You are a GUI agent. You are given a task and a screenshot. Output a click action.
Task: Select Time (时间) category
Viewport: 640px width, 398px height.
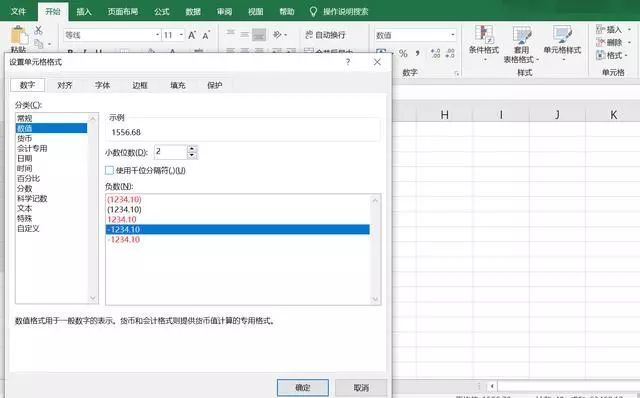(x=51, y=168)
